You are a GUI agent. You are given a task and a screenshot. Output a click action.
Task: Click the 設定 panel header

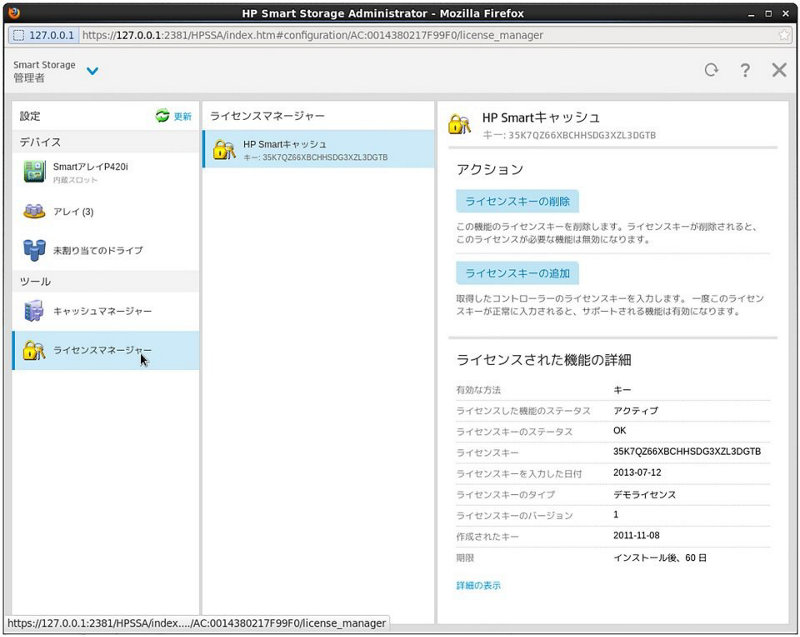point(30,115)
